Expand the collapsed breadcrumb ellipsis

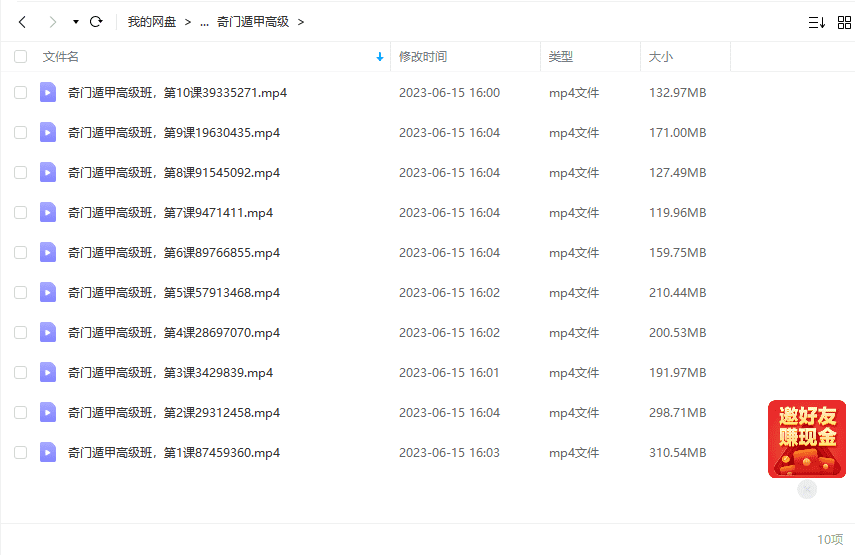click(204, 22)
